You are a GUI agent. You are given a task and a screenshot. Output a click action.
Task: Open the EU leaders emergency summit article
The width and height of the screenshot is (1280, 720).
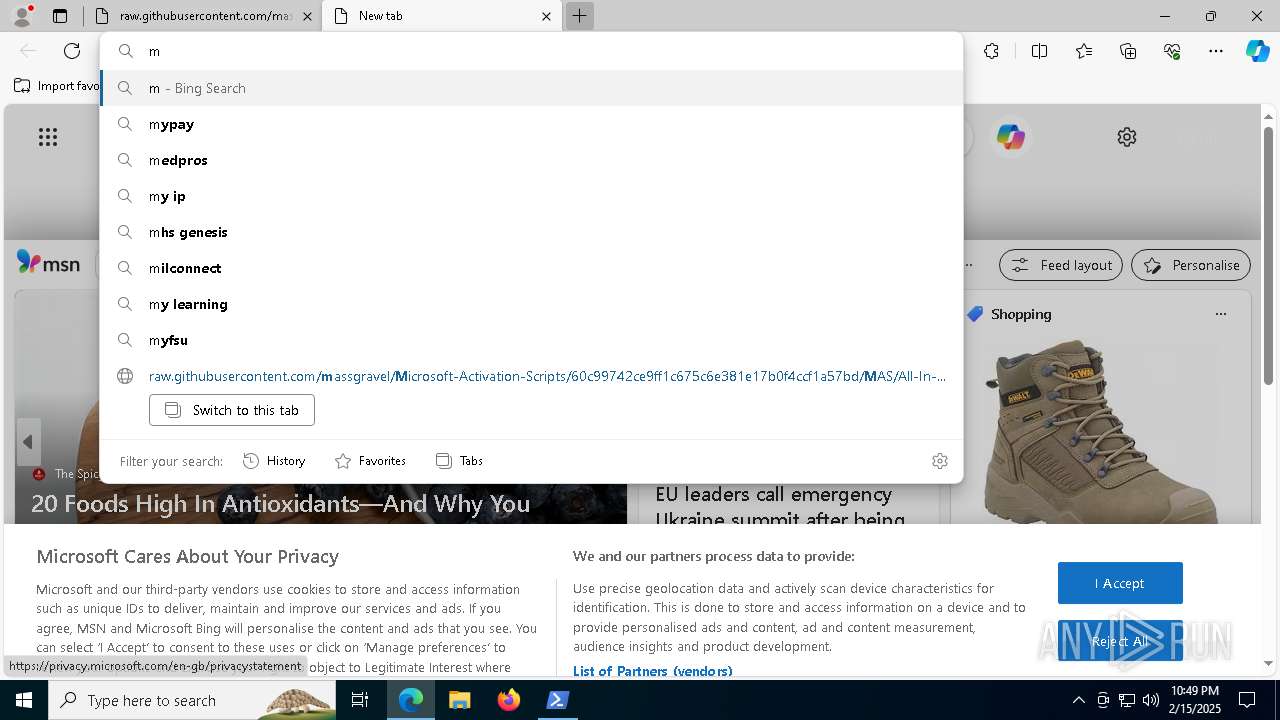pos(780,506)
